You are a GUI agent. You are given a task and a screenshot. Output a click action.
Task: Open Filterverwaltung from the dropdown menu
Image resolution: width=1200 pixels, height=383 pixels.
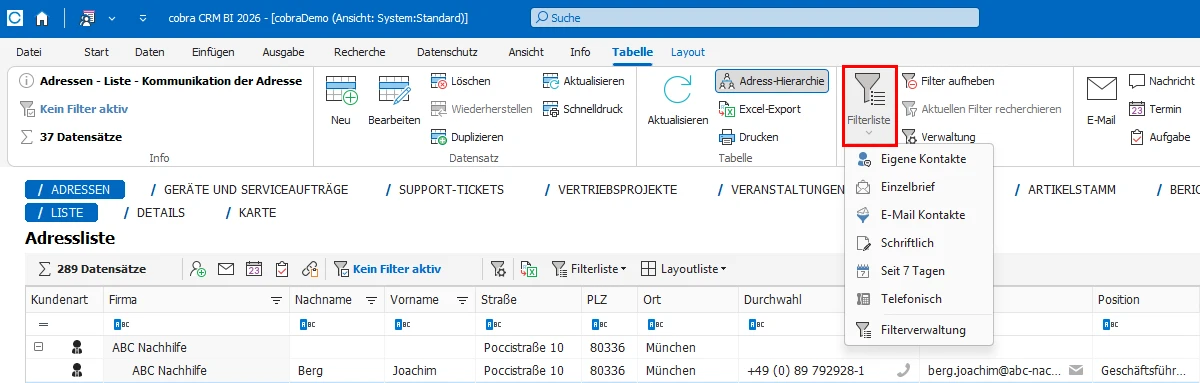pos(919,330)
